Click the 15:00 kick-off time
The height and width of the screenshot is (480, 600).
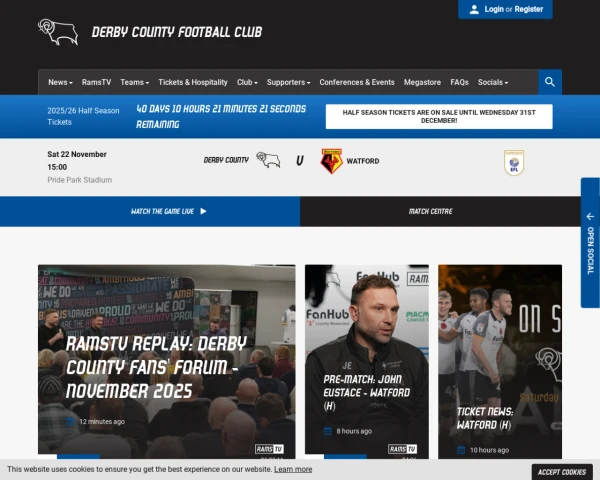click(57, 167)
